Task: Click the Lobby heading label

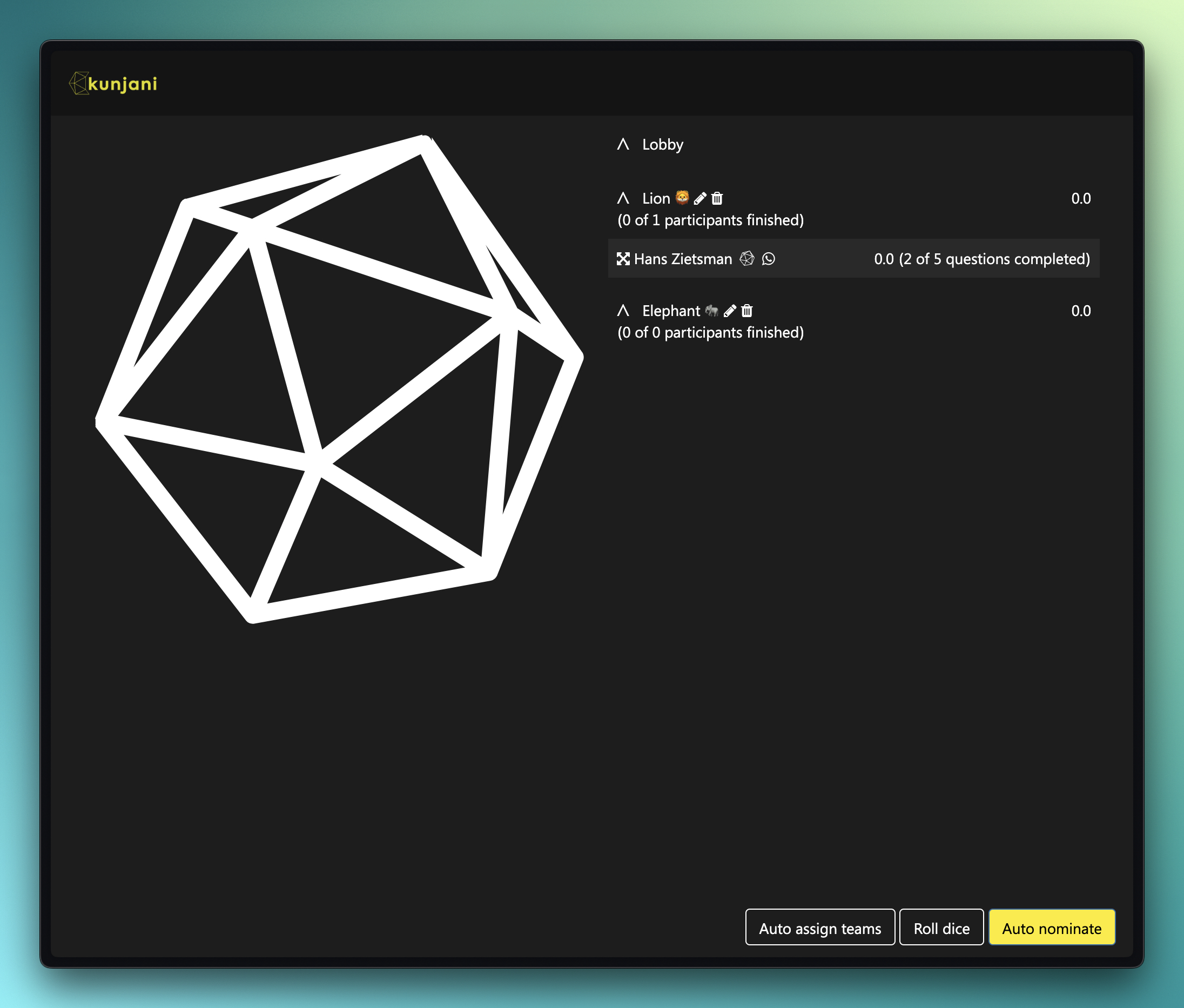Action: (x=662, y=145)
